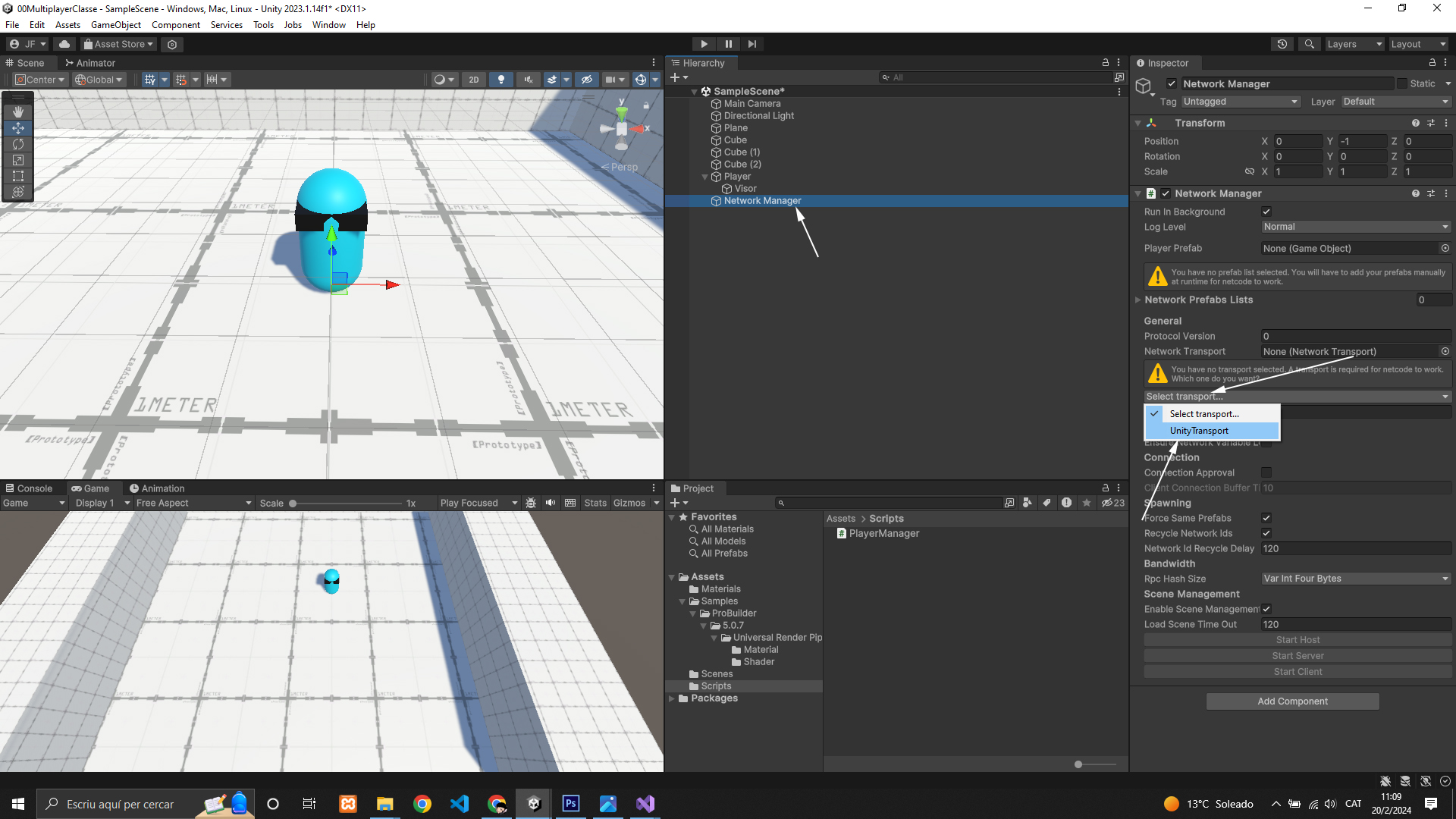Viewport: 1456px width, 819px height.
Task: Open Undo History from top toolbar
Action: coord(1282,44)
